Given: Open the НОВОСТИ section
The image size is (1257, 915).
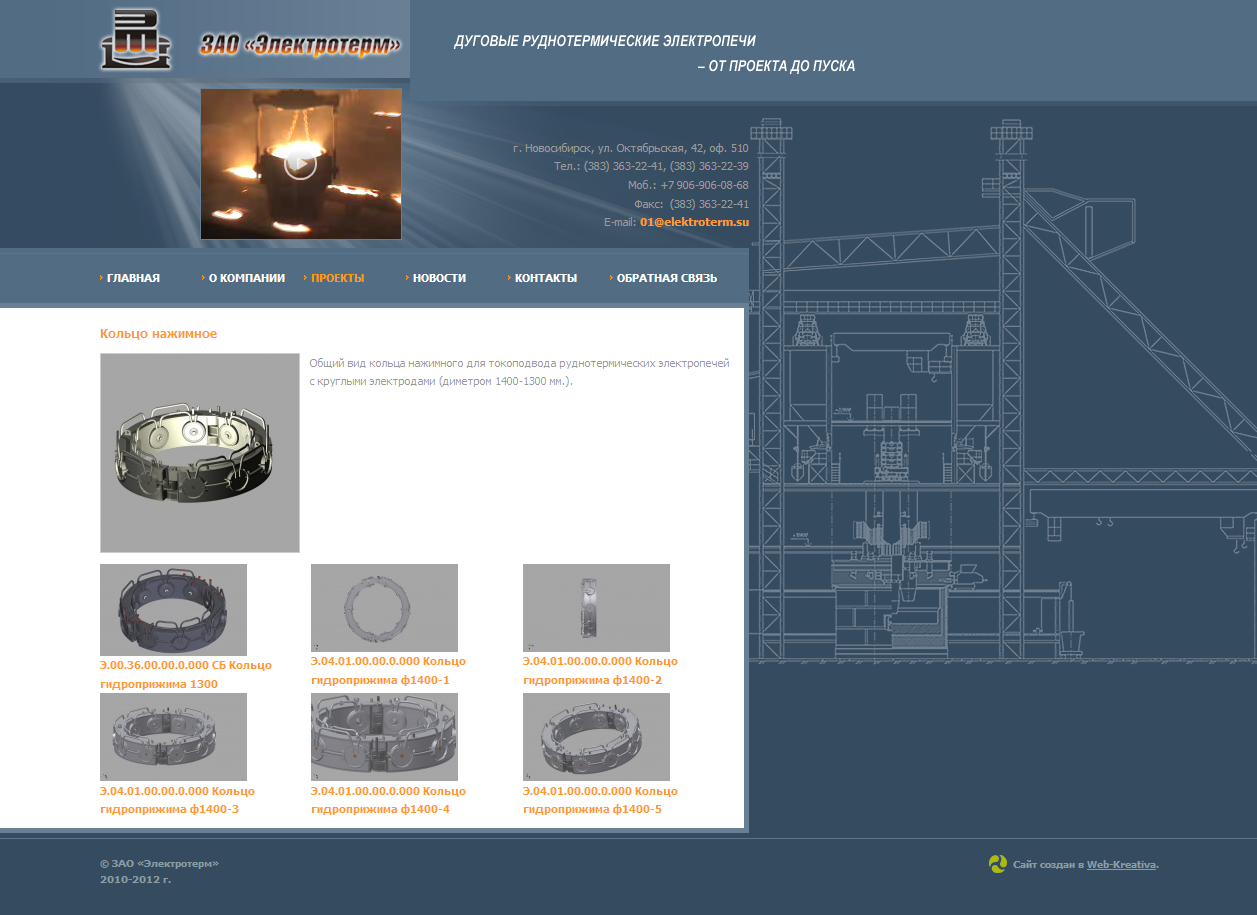Looking at the screenshot, I should [x=439, y=278].
